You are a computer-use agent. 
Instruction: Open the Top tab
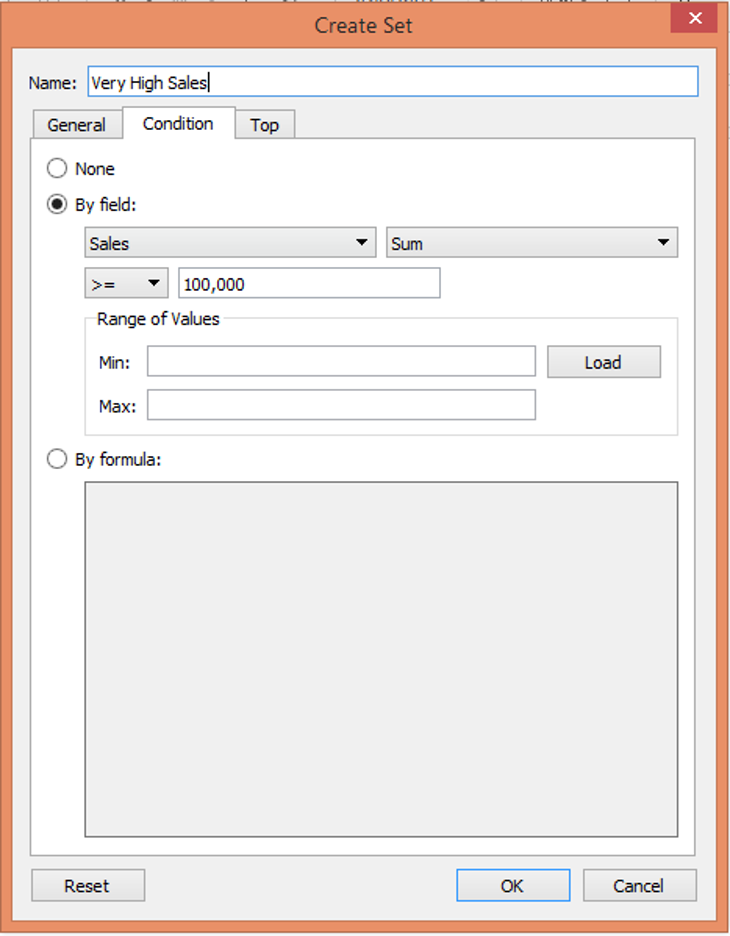click(x=264, y=125)
